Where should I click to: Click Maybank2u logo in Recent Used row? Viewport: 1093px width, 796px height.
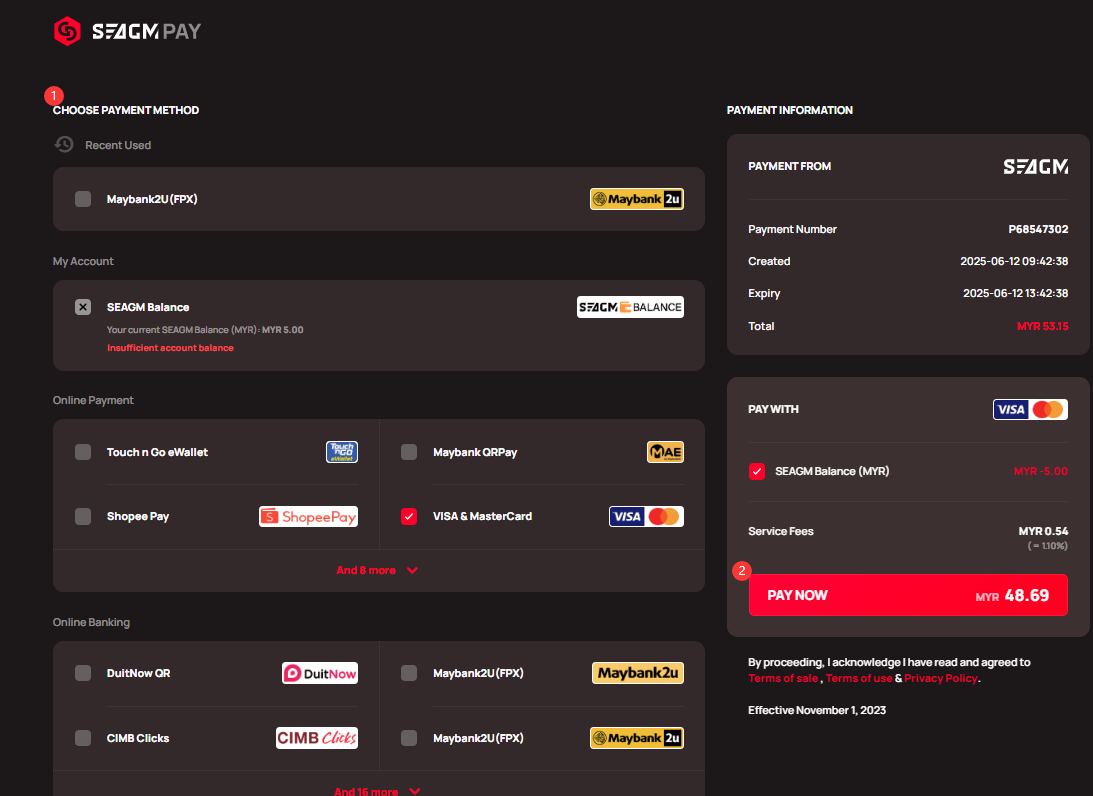[x=636, y=199]
